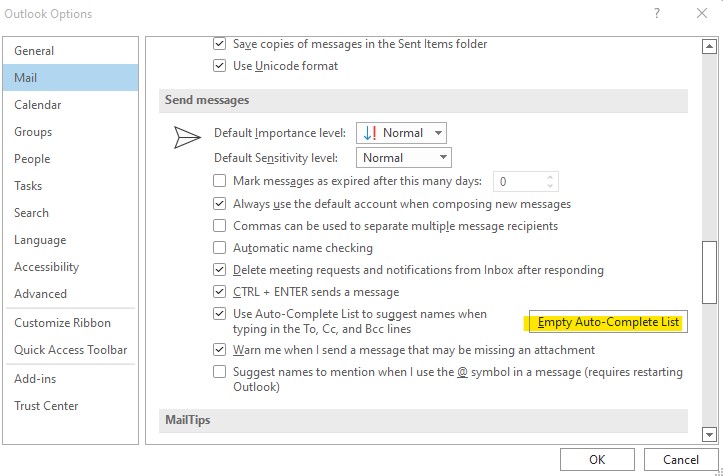Toggle Delete meeting requests after responding

(219, 269)
